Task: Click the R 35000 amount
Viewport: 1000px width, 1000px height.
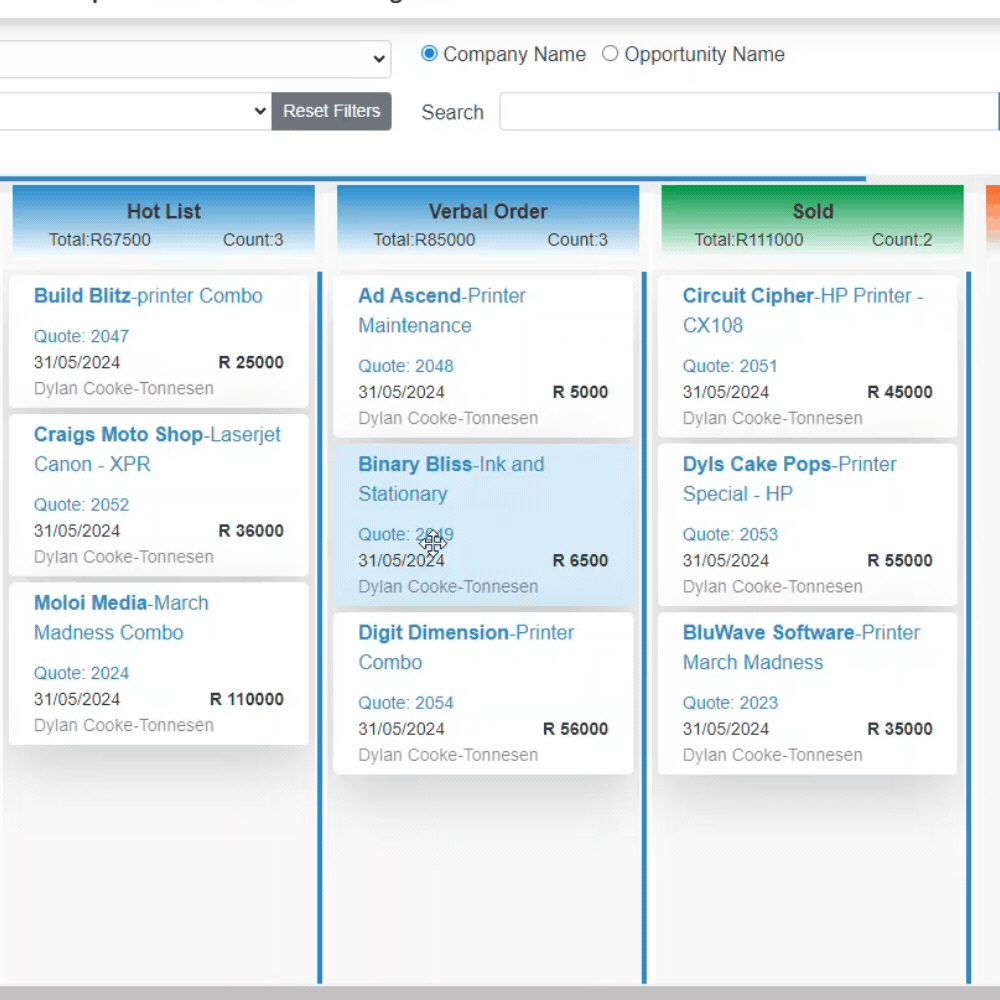Action: coord(900,729)
